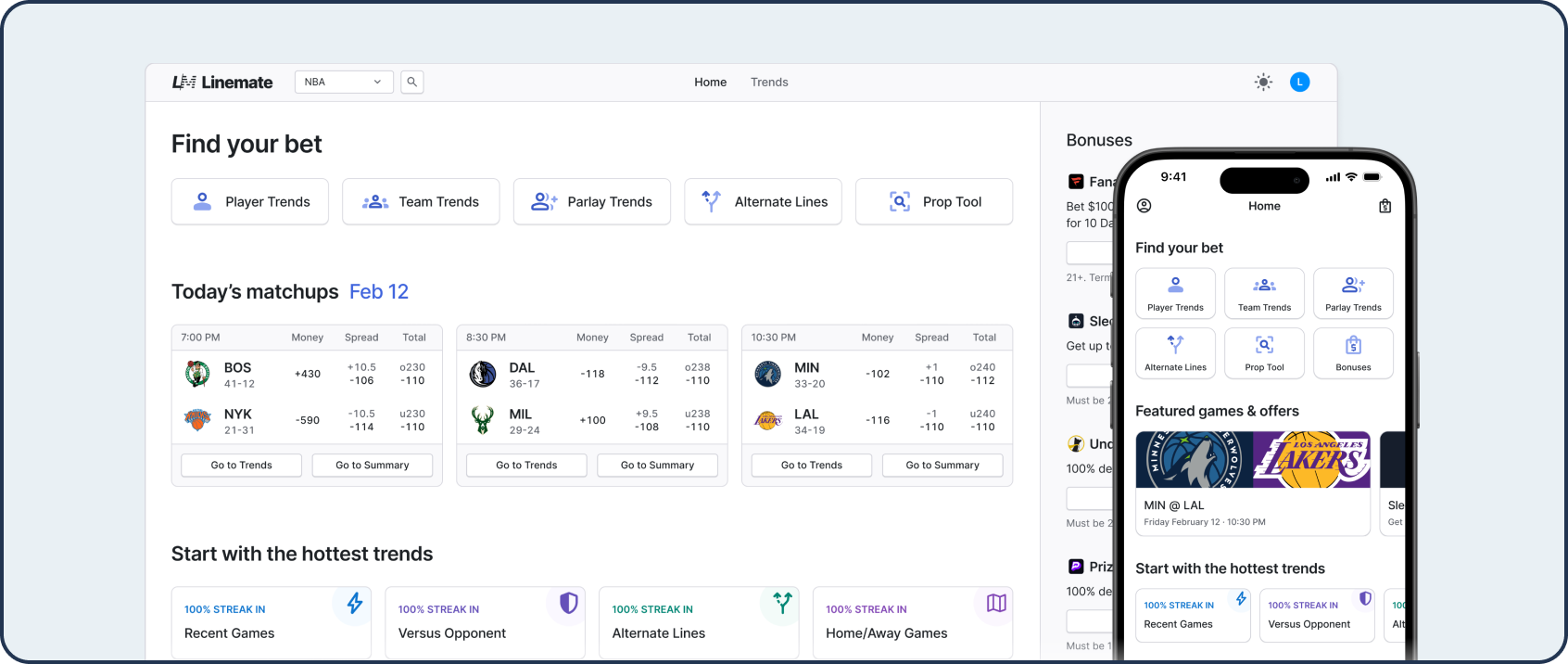The image size is (1568, 664).
Task: Open Parlay Trends on desktop
Action: click(592, 201)
